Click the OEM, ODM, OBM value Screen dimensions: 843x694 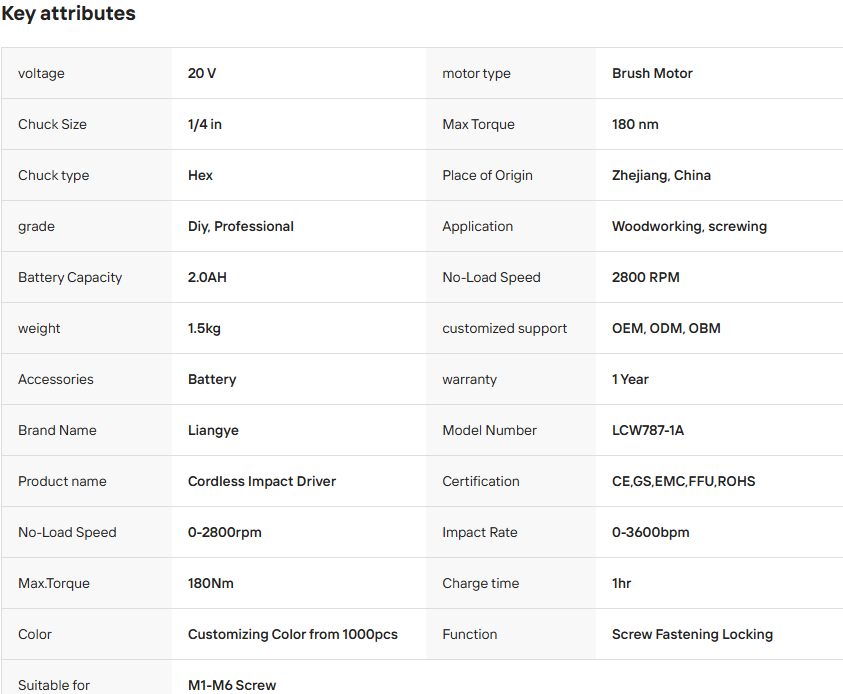pos(666,328)
